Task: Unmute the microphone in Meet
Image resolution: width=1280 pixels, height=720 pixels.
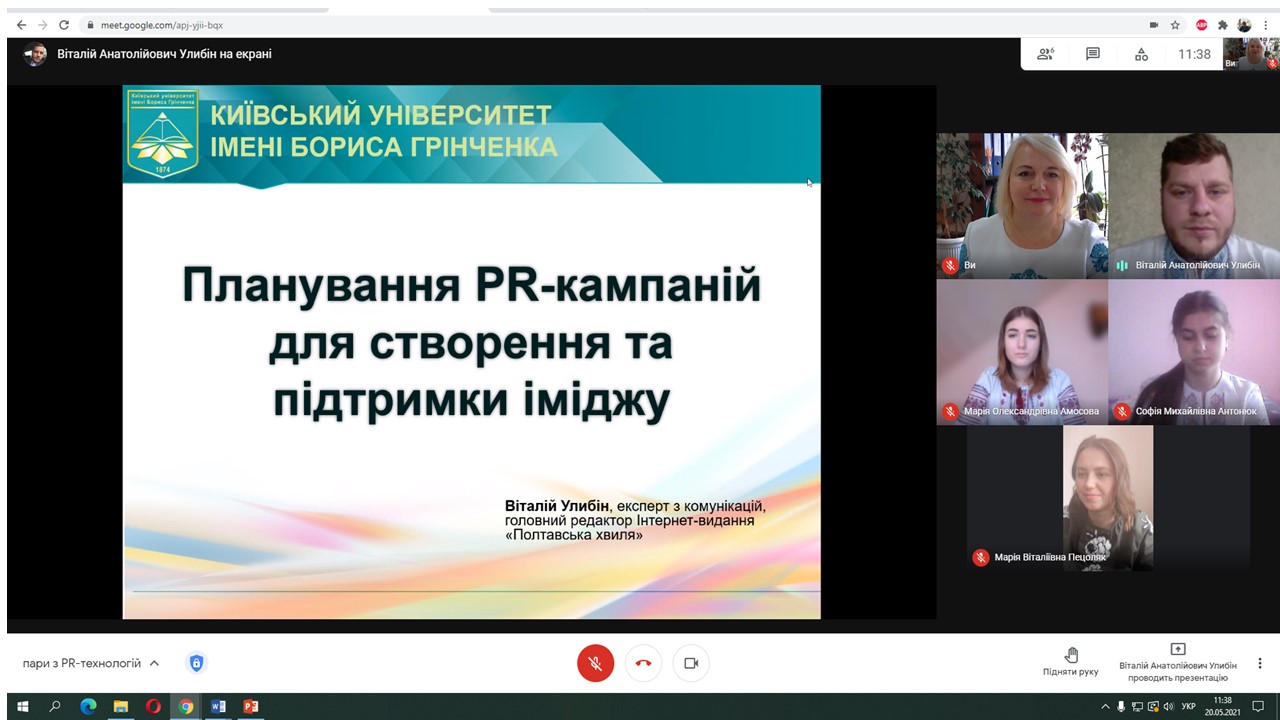Action: tap(595, 663)
